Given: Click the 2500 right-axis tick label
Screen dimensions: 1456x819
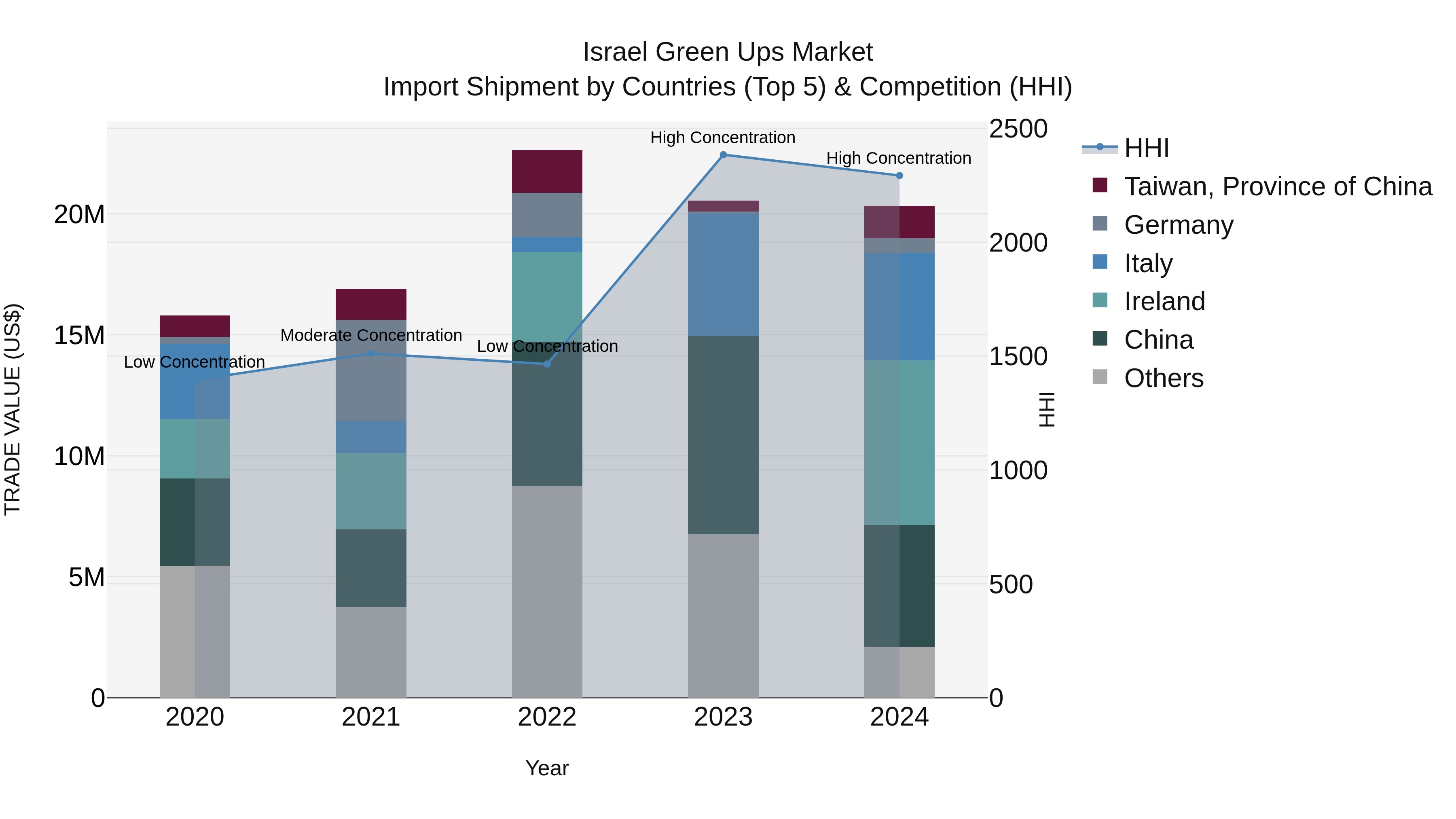Looking at the screenshot, I should 1018,129.
